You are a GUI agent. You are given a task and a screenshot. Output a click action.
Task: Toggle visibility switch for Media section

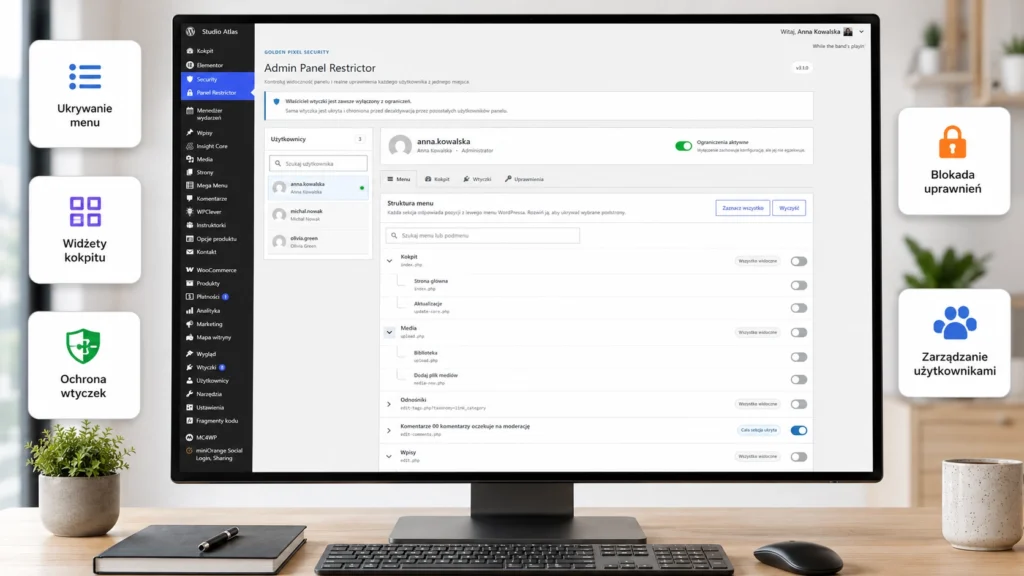pos(799,332)
